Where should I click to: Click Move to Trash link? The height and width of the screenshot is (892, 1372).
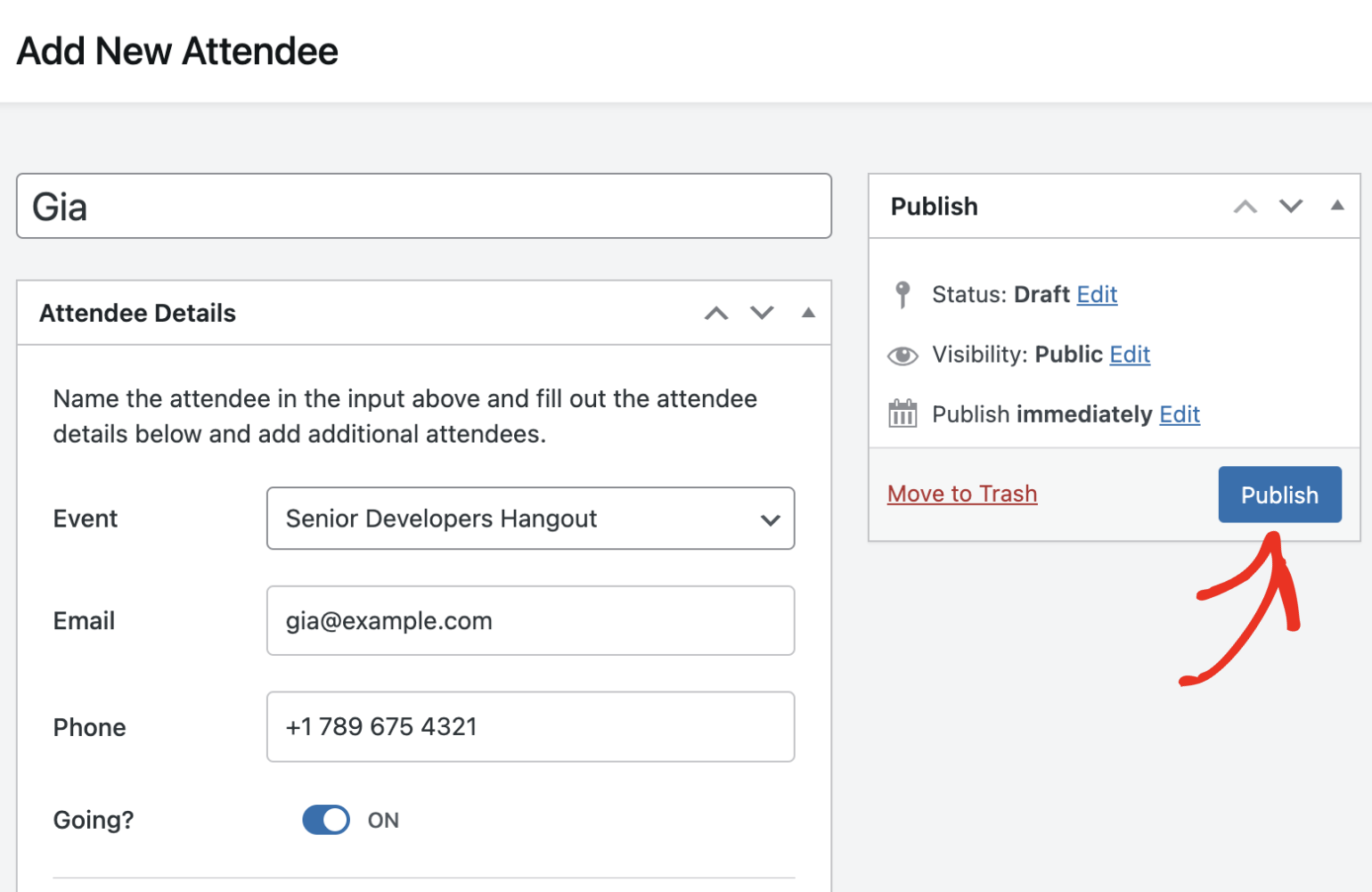coord(962,494)
